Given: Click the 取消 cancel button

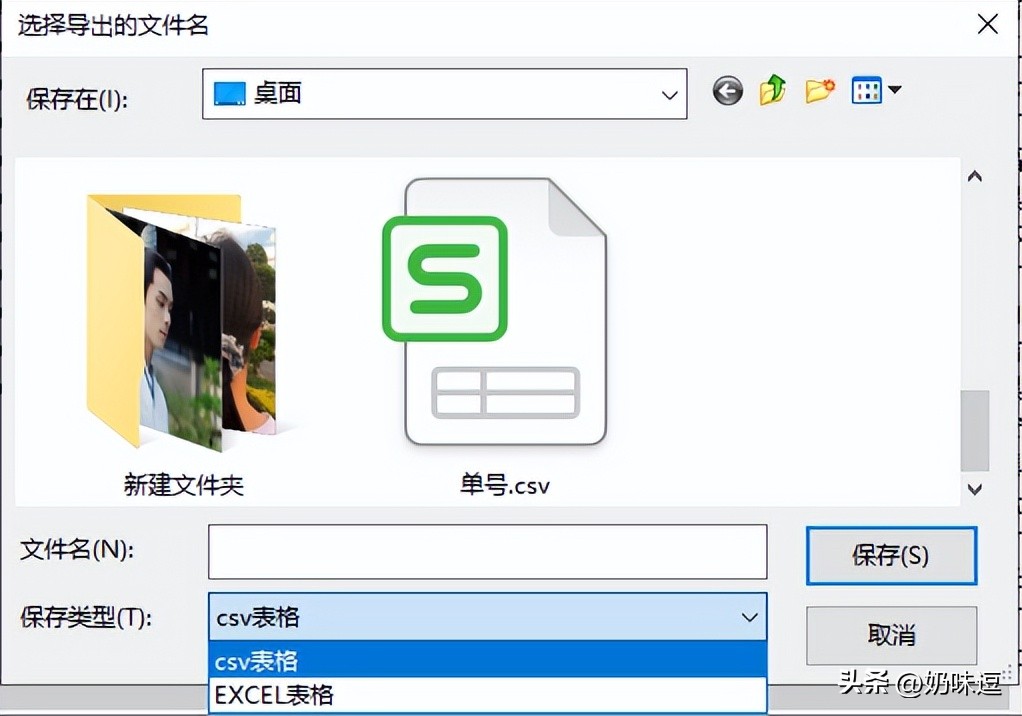Looking at the screenshot, I should pyautogui.click(x=890, y=636).
